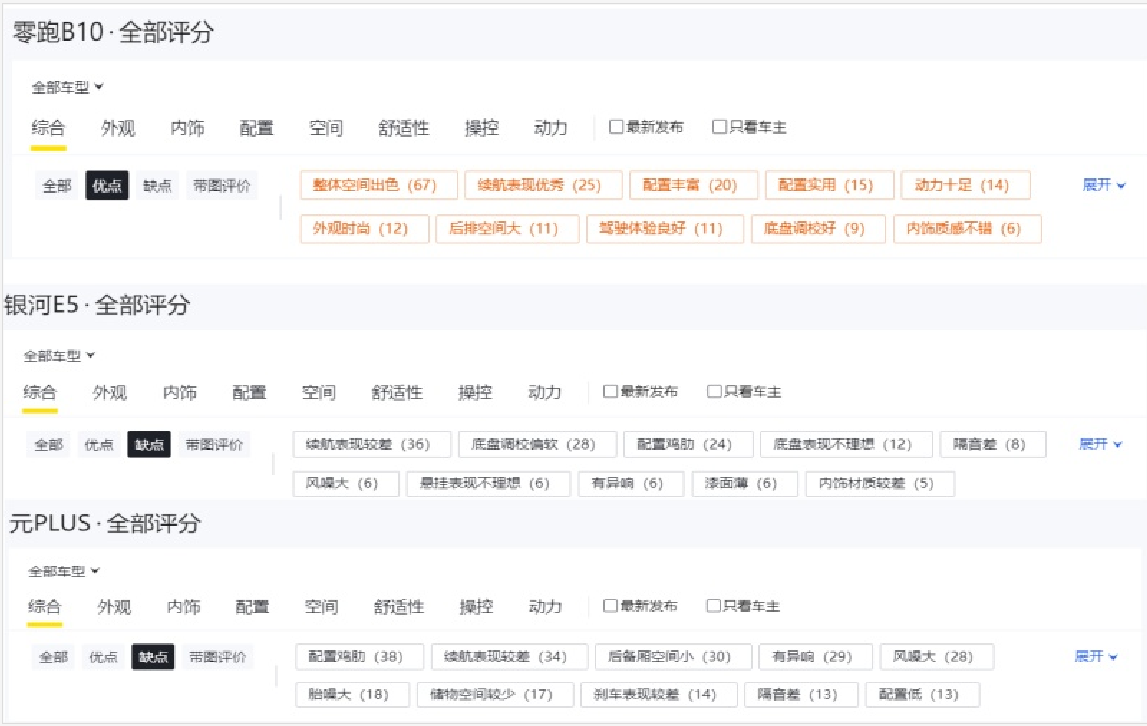Click 后备厢空间小 (30) tag
This screenshot has height=726, width=1147.
click(671, 657)
